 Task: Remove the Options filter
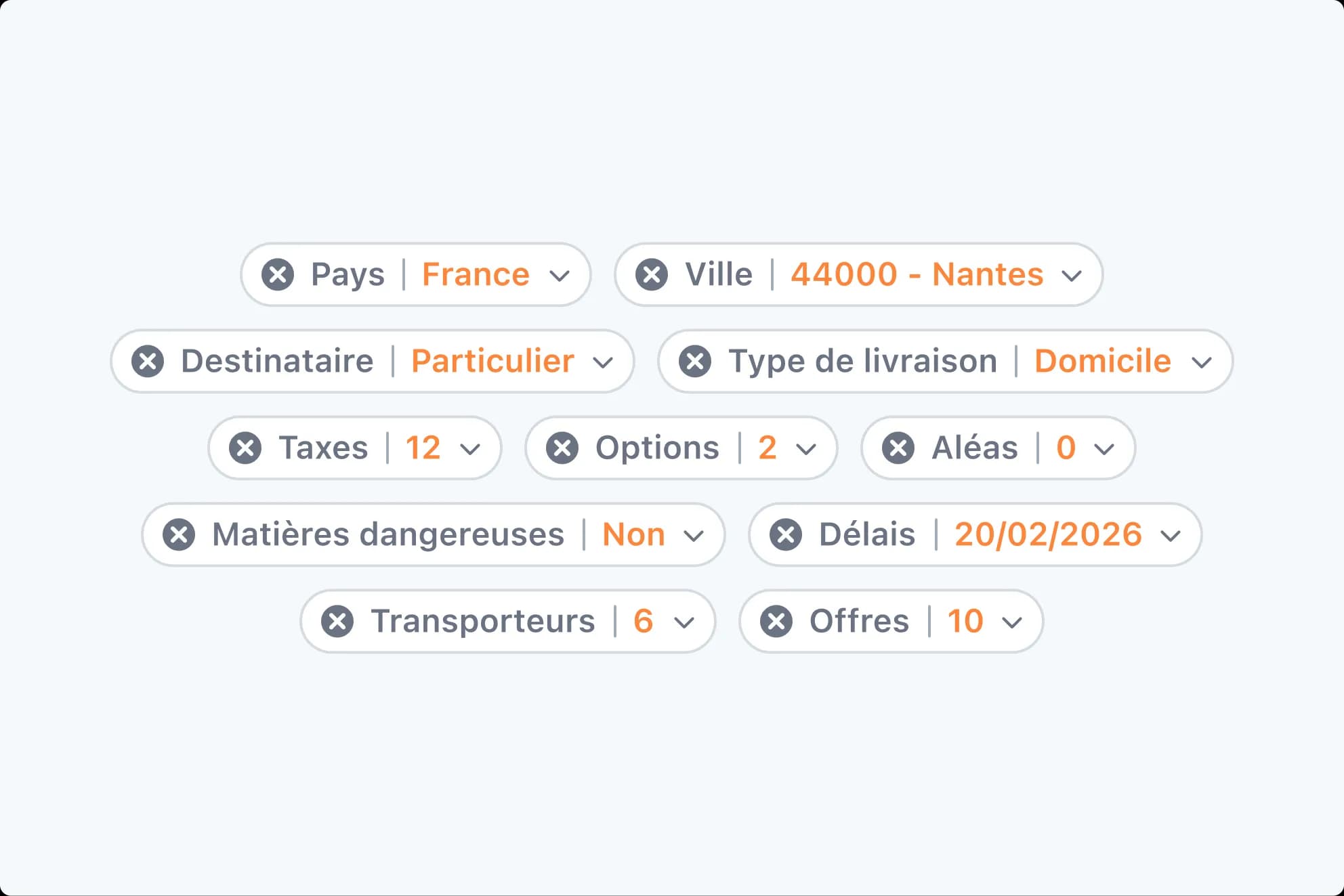562,448
